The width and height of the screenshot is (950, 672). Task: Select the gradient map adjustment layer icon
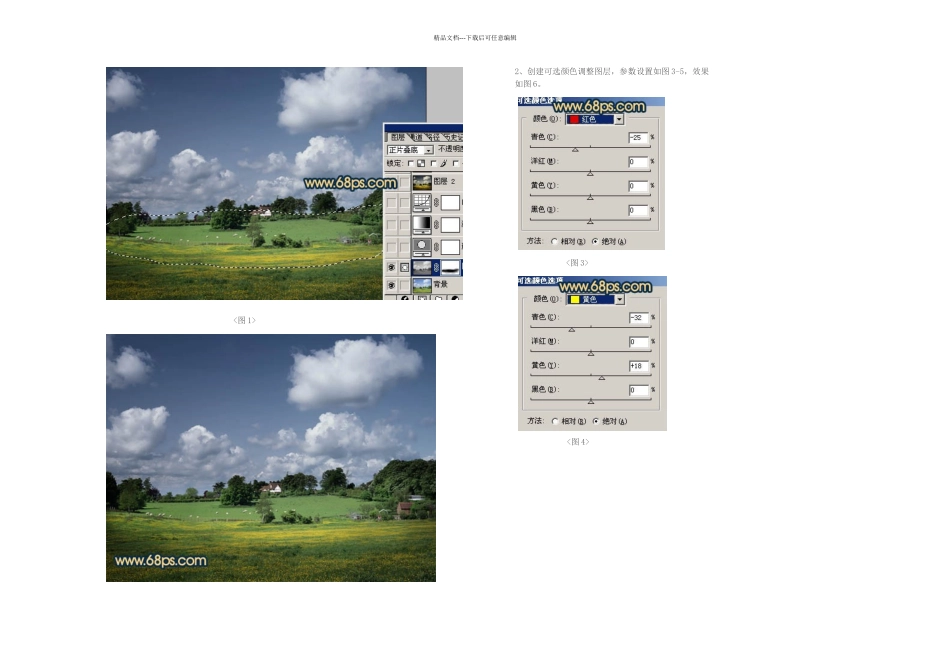coord(422,225)
